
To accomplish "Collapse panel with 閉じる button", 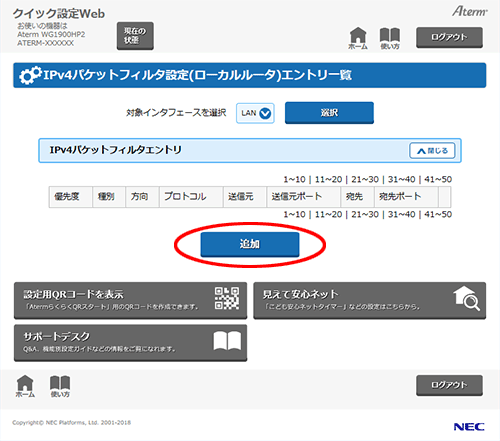I will click(432, 151).
